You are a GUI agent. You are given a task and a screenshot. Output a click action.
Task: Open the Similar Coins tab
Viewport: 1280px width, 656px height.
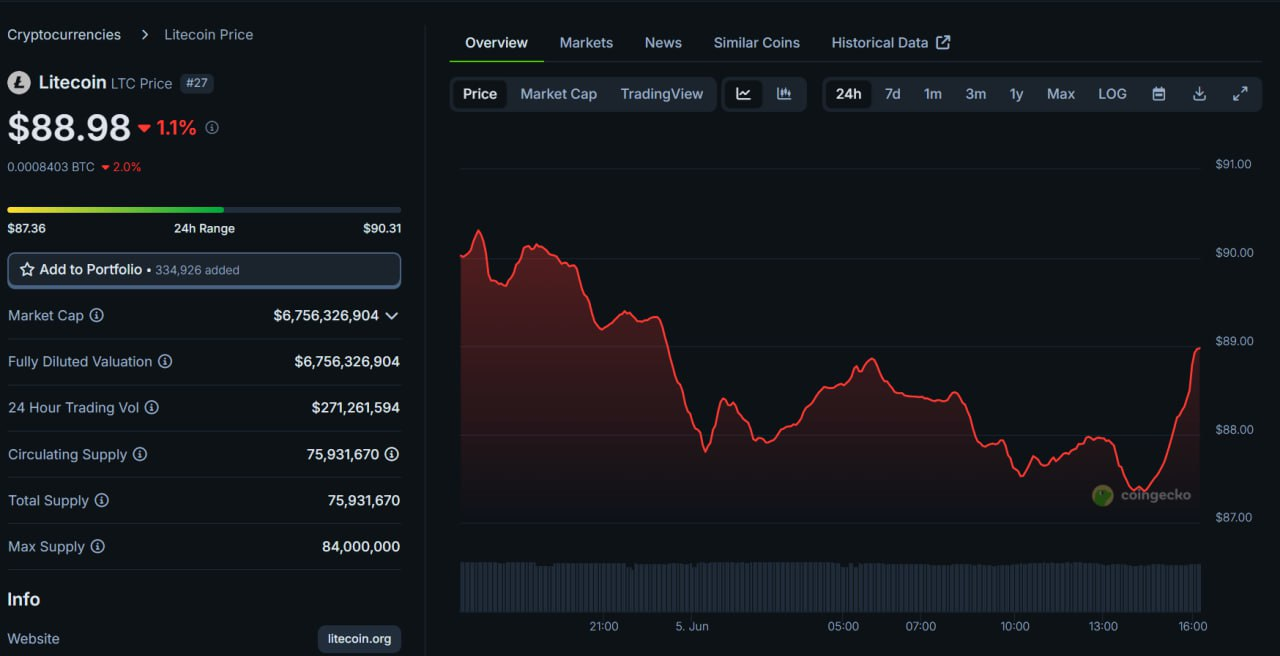coord(757,42)
